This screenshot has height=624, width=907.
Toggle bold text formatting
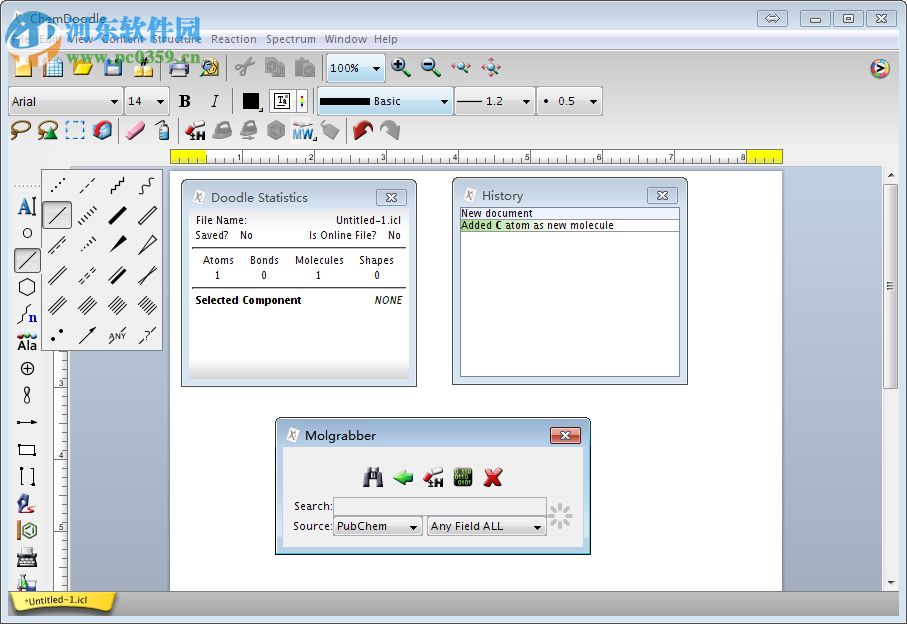point(184,100)
